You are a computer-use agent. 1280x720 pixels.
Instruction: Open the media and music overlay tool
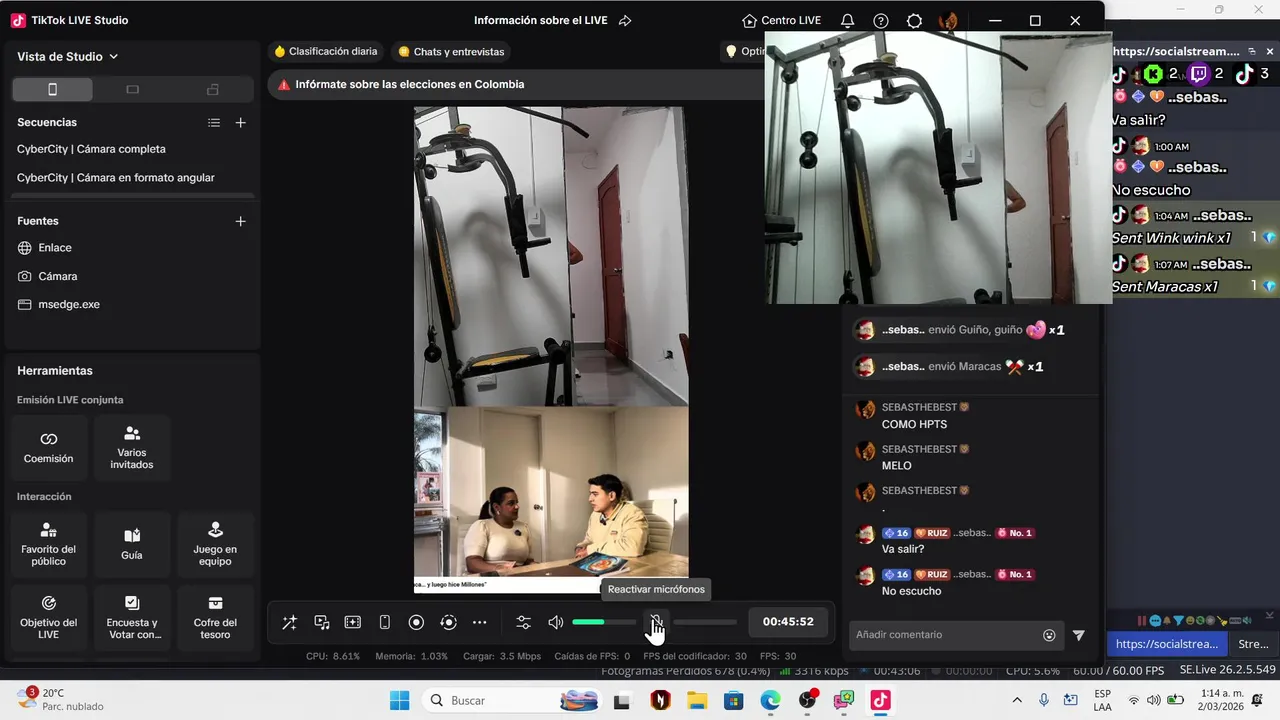pos(322,622)
